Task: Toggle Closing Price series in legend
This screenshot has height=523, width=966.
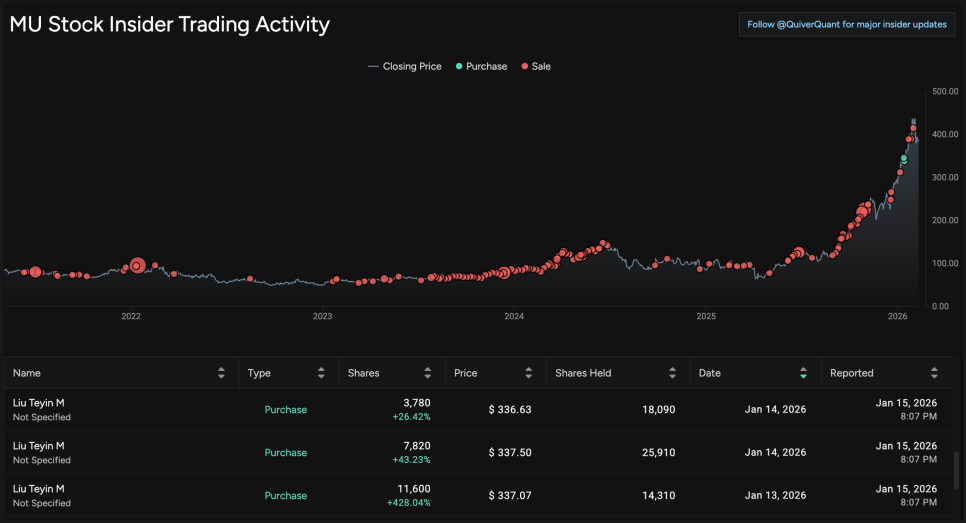Action: coord(405,67)
